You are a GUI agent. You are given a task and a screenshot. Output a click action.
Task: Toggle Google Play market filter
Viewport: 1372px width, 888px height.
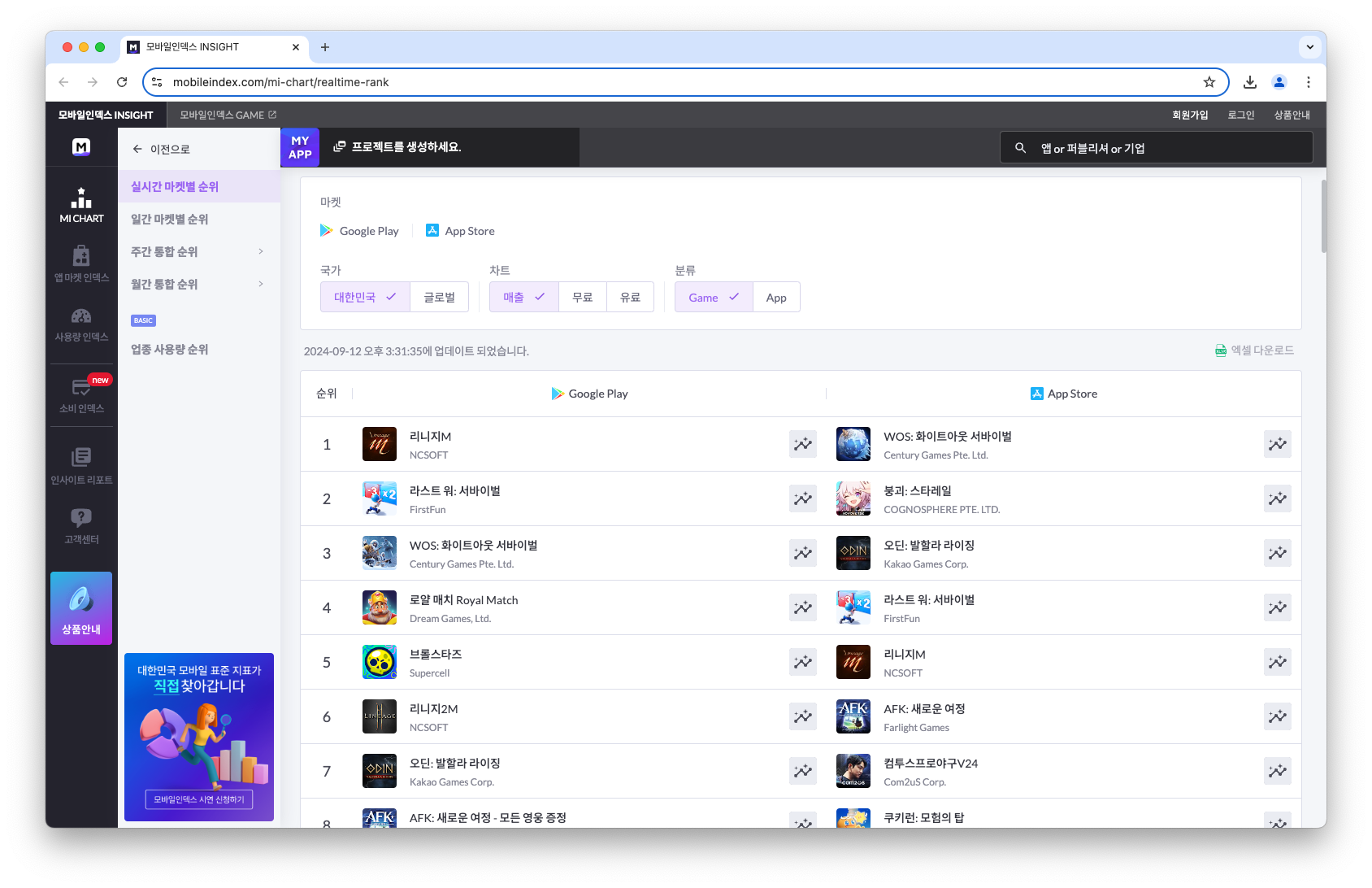(359, 231)
